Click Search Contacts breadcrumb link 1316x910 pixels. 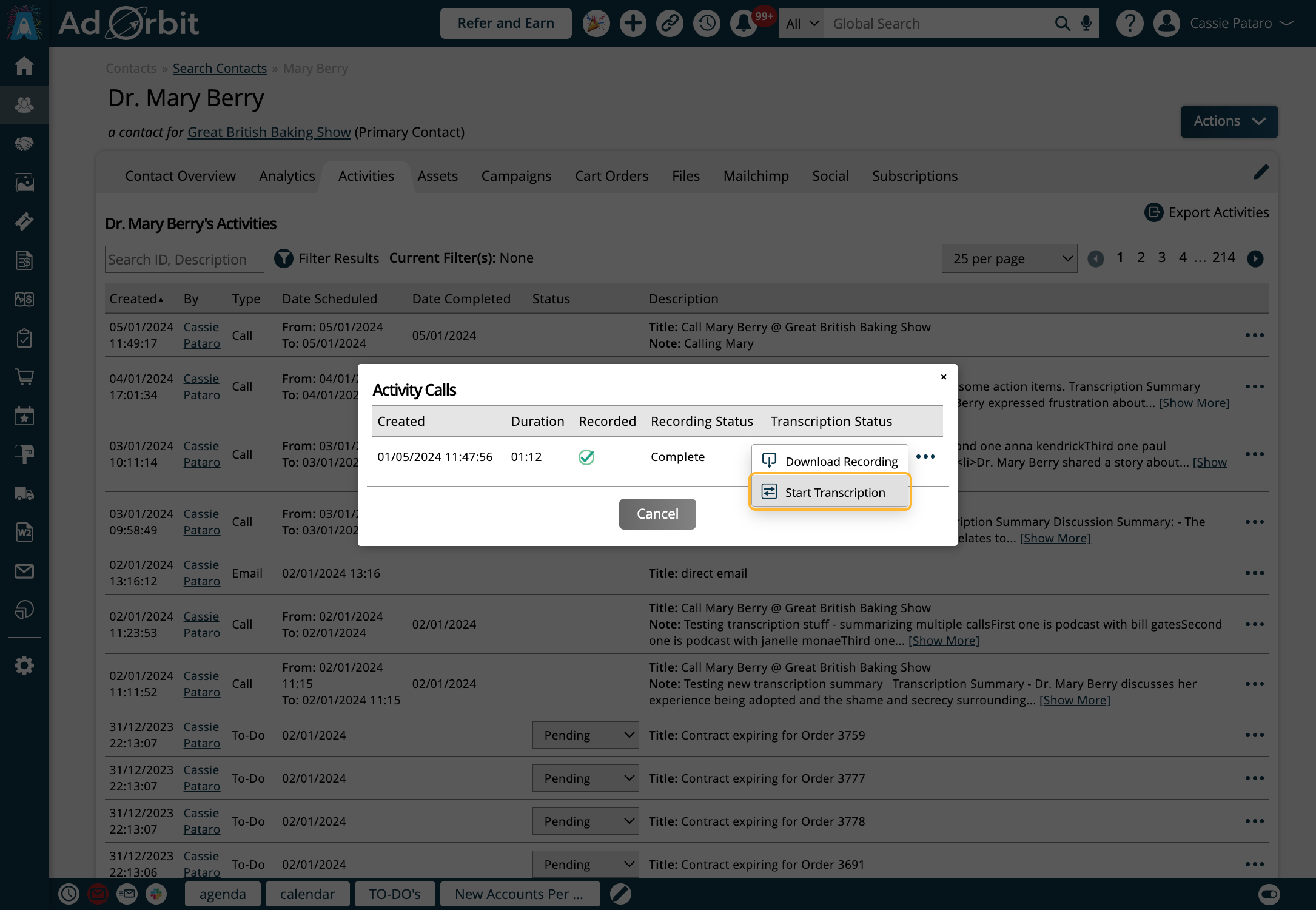(220, 68)
